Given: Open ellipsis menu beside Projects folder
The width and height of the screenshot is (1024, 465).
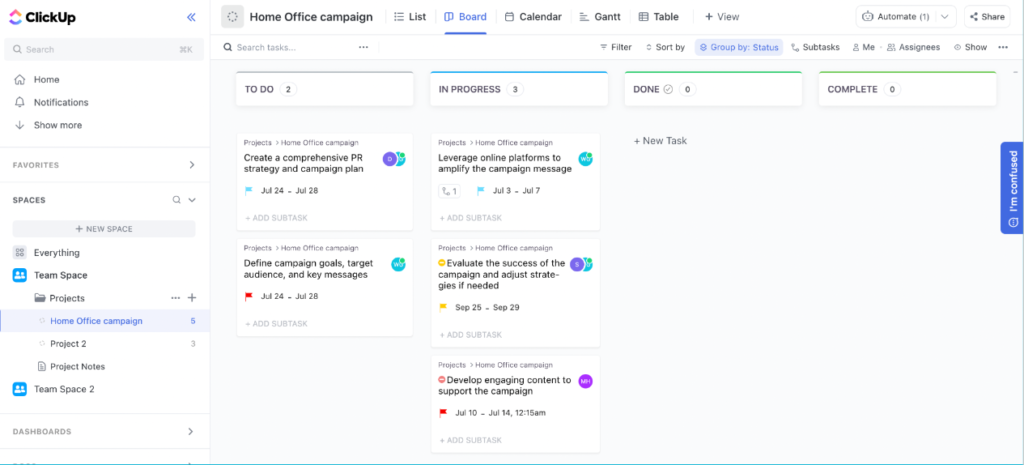Looking at the screenshot, I should (x=176, y=298).
